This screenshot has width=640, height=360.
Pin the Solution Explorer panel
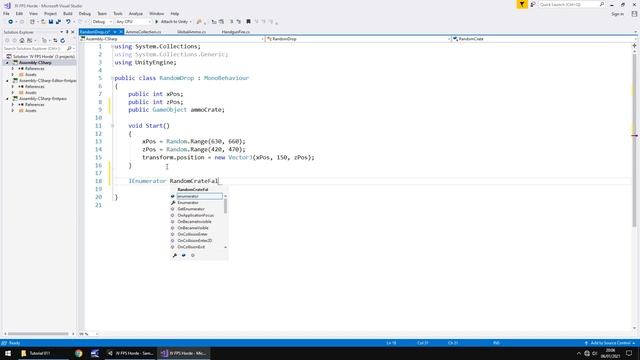[x=67, y=32]
